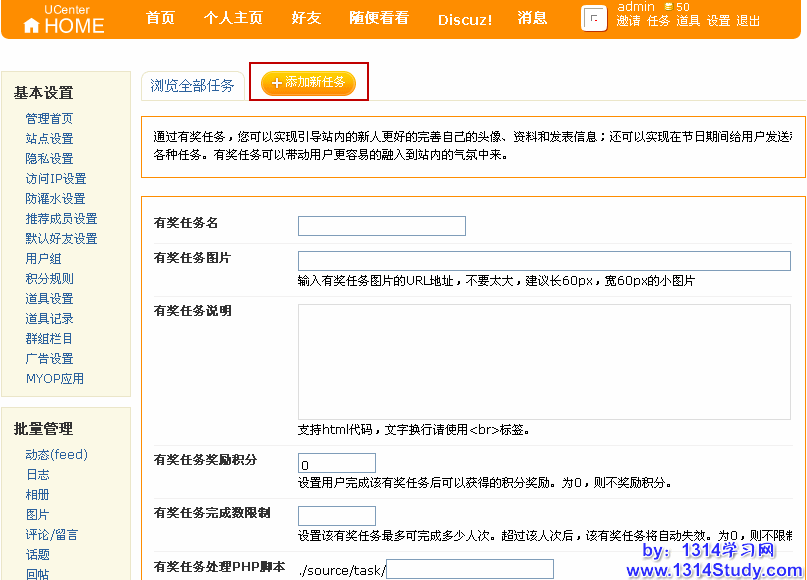The height and width of the screenshot is (580, 807).
Task: Click the 有奖任务图片 URL field
Action: pos(544,260)
